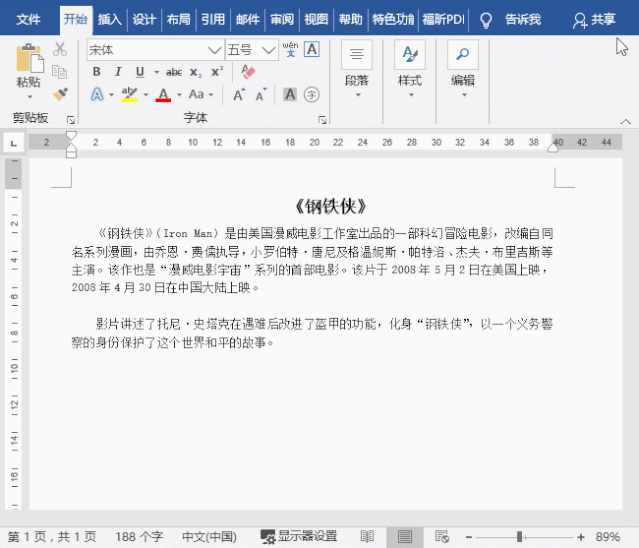The width and height of the screenshot is (639, 548).
Task: Decrease font size with shrink A
Action: (x=261, y=95)
